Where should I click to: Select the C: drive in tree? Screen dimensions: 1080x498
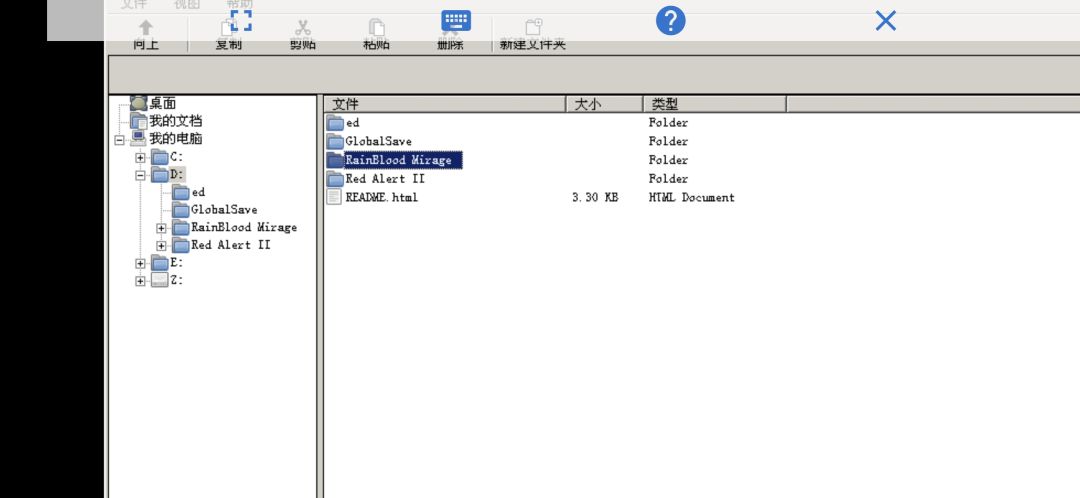176,157
